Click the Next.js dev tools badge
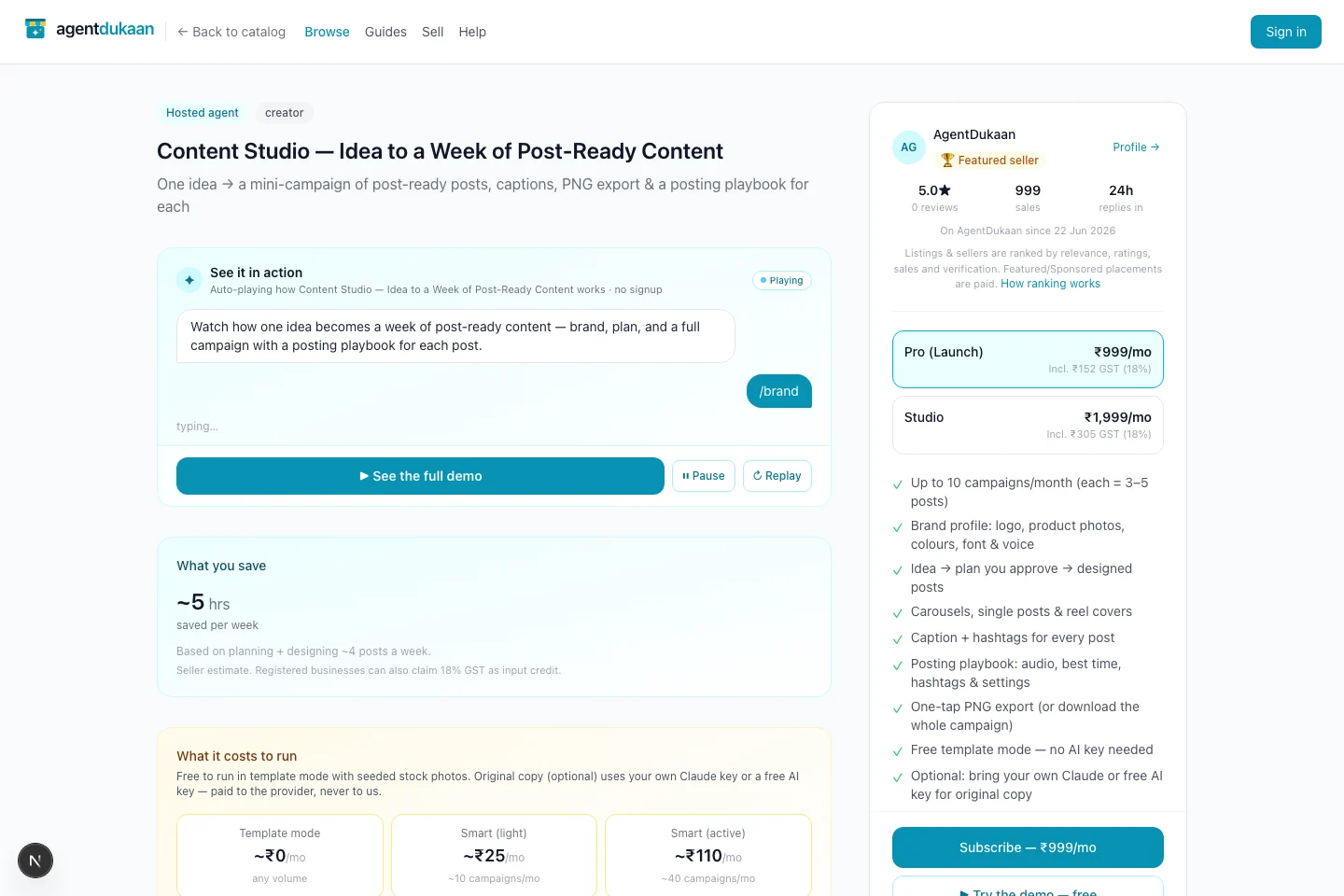The image size is (1344, 896). click(35, 861)
